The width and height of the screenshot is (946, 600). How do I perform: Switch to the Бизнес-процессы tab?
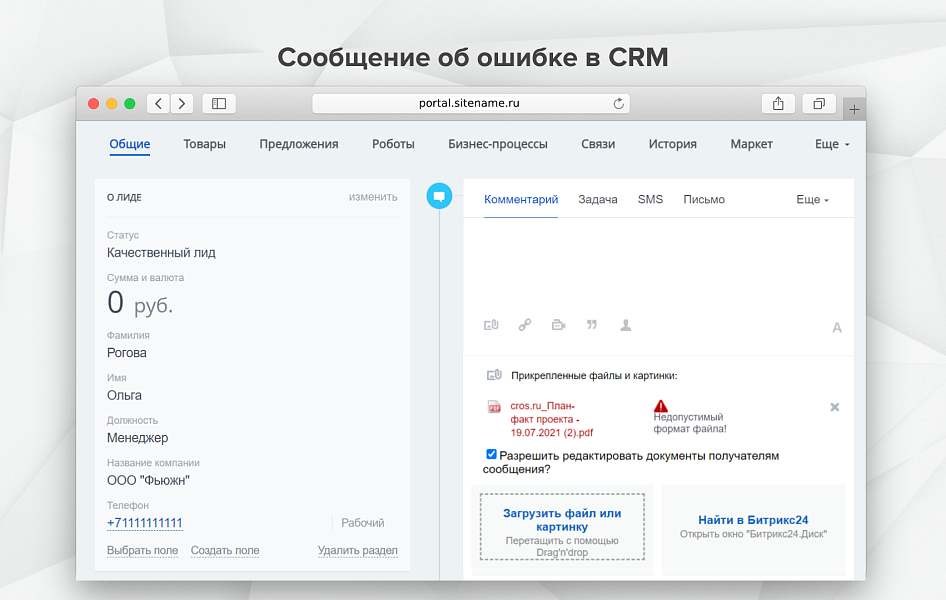(x=498, y=144)
